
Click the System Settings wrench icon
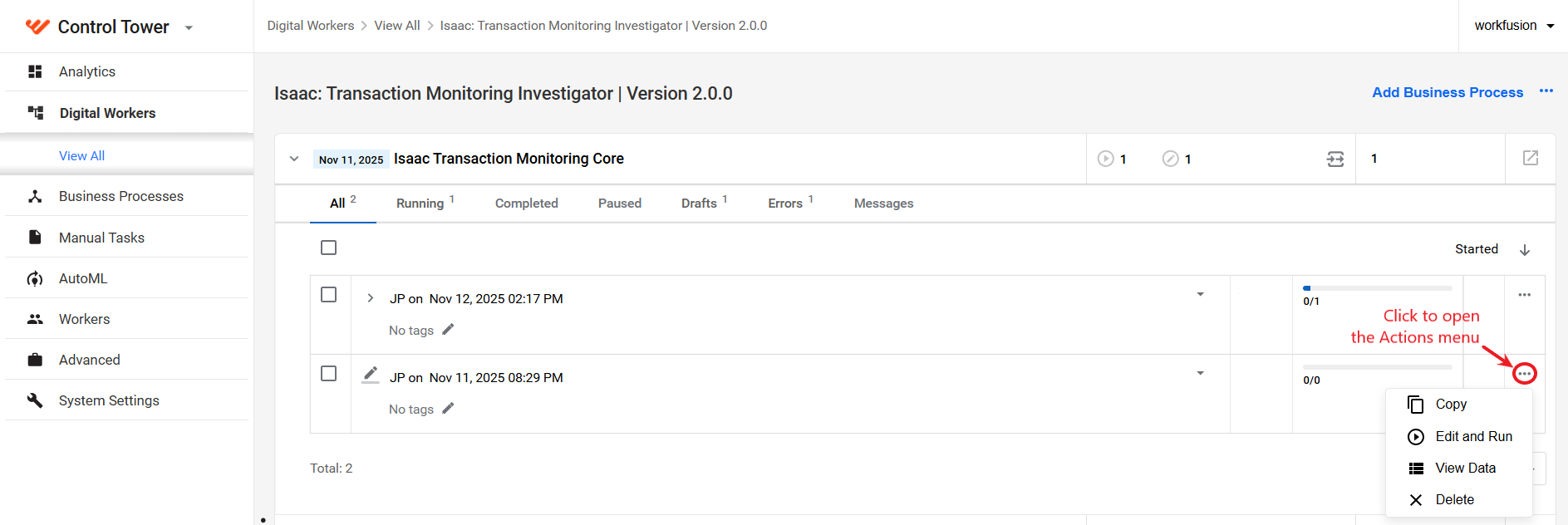coord(35,400)
